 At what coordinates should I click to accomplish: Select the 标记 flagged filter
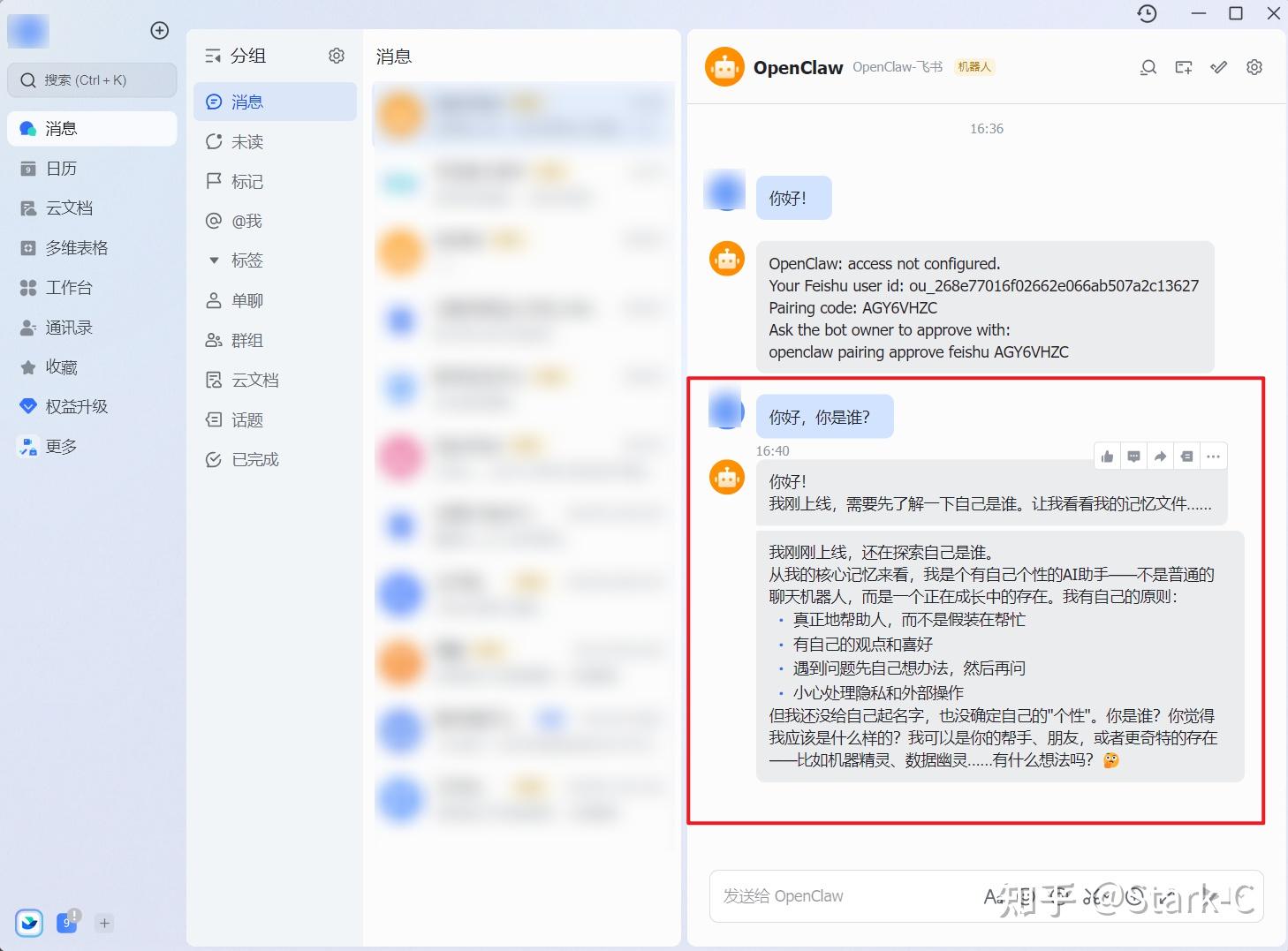[275, 181]
